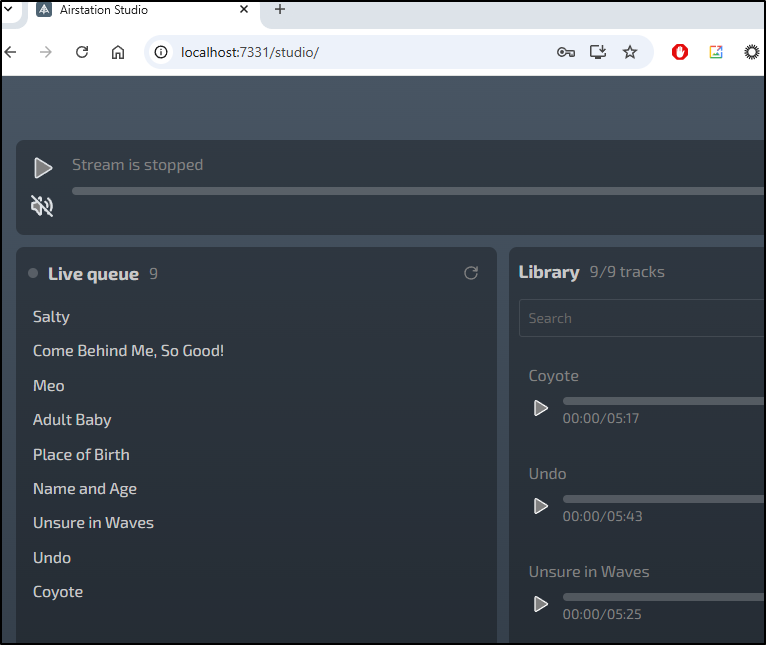Image resolution: width=766 pixels, height=645 pixels.
Task: Toggle the muted speaker icon
Action: pos(42,206)
